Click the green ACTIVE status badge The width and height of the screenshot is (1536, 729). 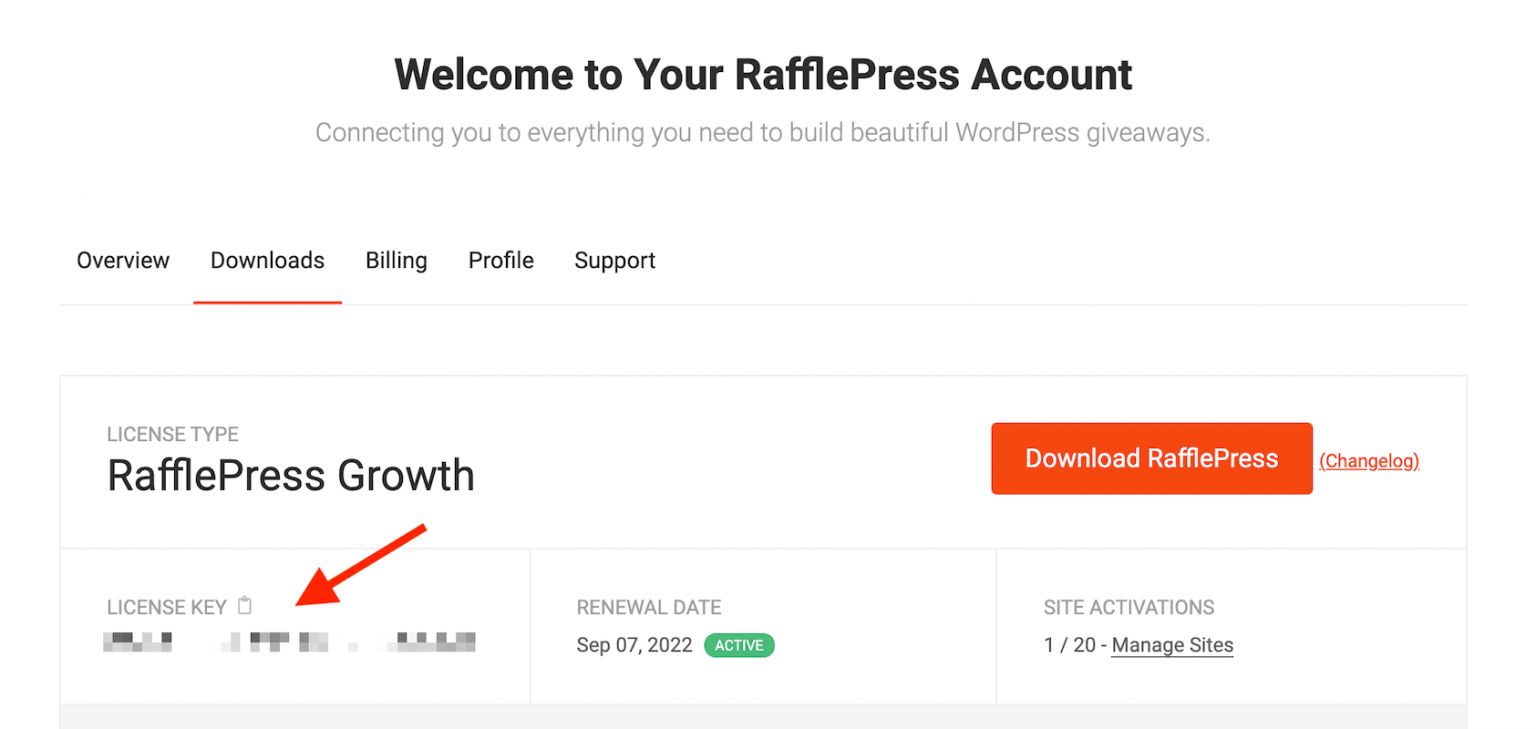(739, 645)
